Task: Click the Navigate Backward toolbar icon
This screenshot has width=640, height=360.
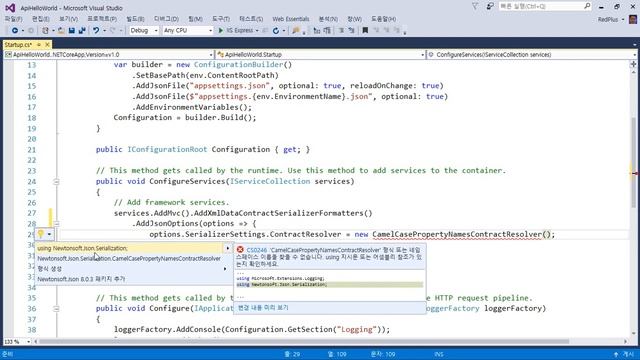Action: click(15, 31)
